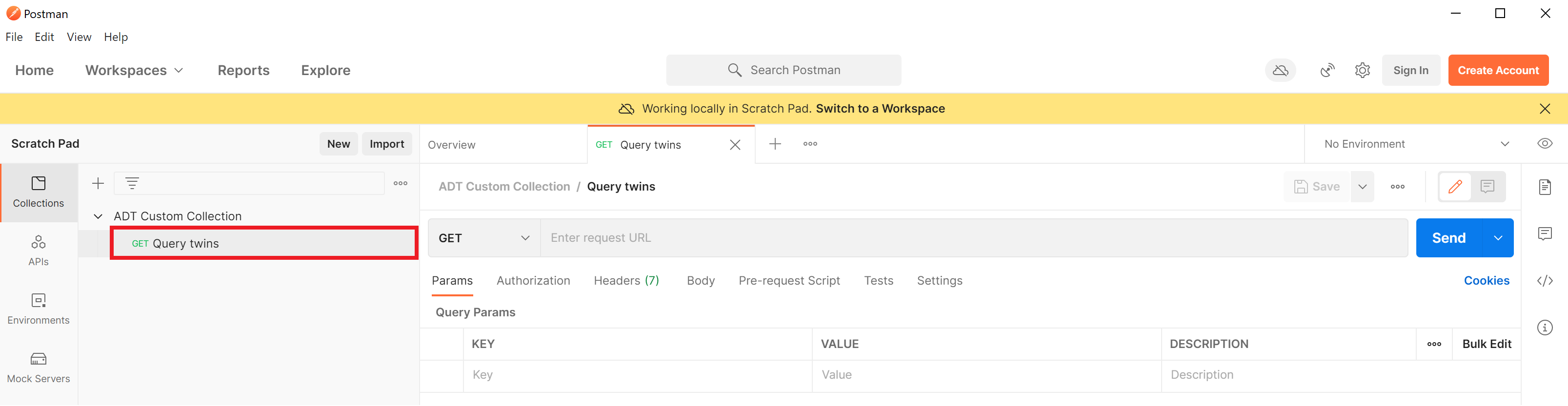This screenshot has width=1568, height=406.
Task: Click Switch to a Workspace link
Action: coord(880,109)
